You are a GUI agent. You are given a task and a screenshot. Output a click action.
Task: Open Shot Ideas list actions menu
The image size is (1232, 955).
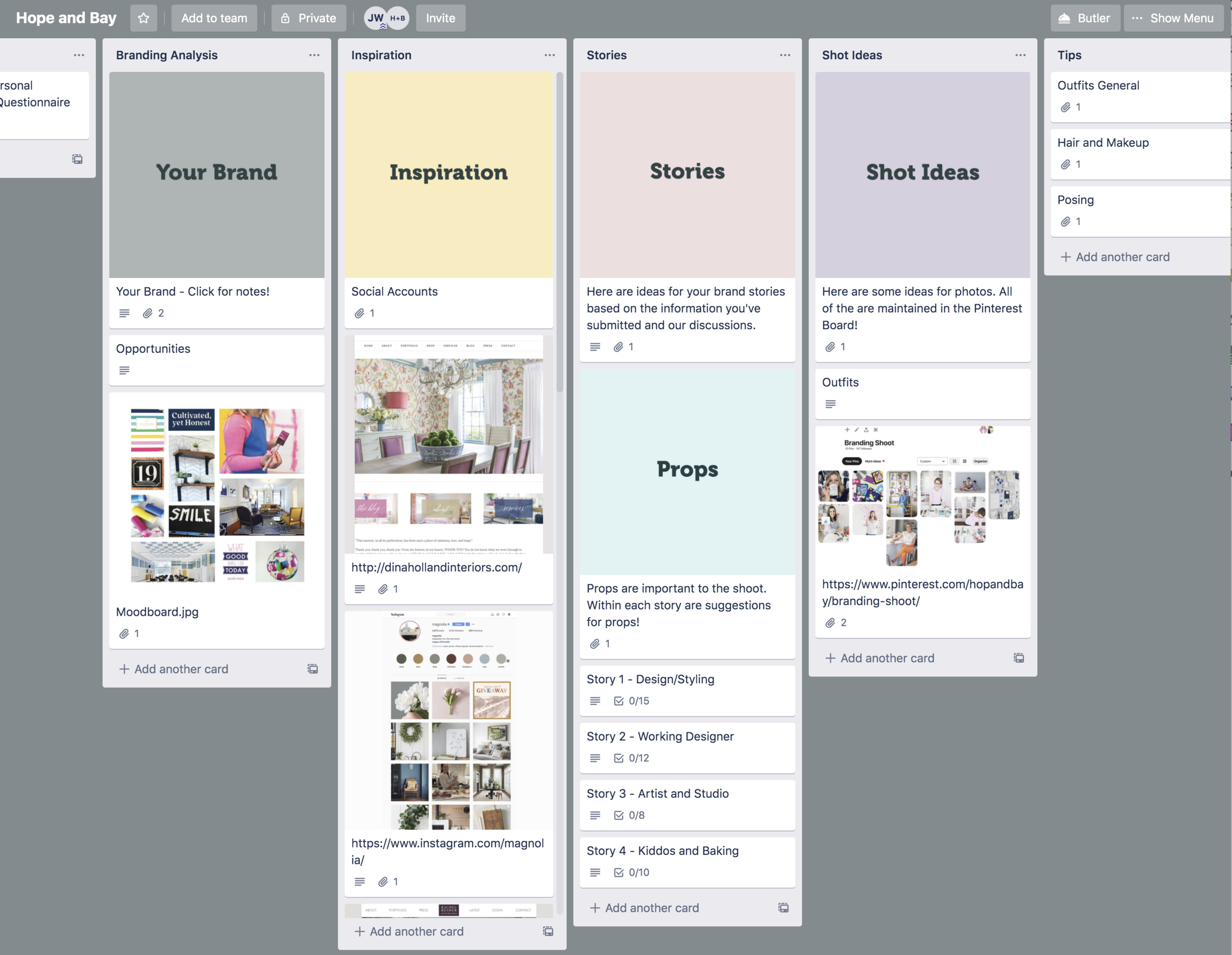pyautogui.click(x=1020, y=55)
